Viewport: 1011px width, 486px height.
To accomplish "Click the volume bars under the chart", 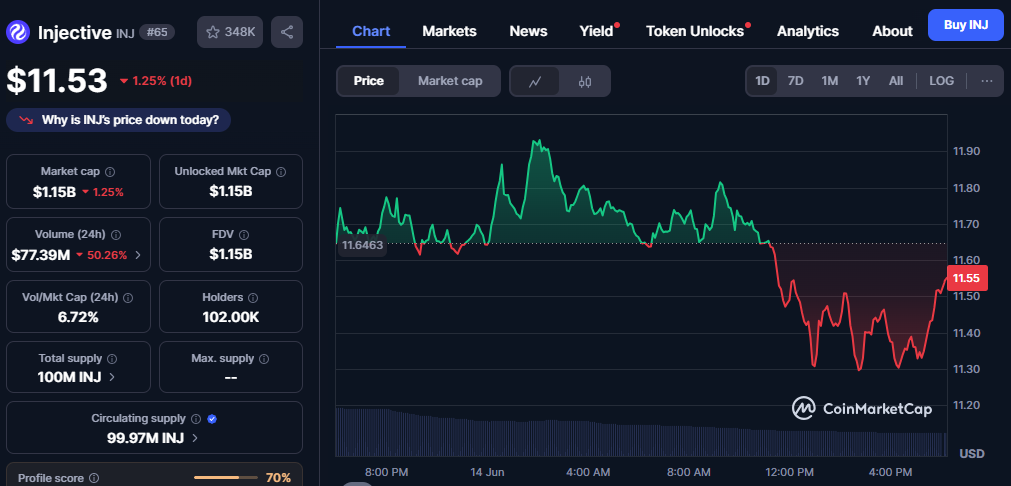I will click(x=642, y=432).
